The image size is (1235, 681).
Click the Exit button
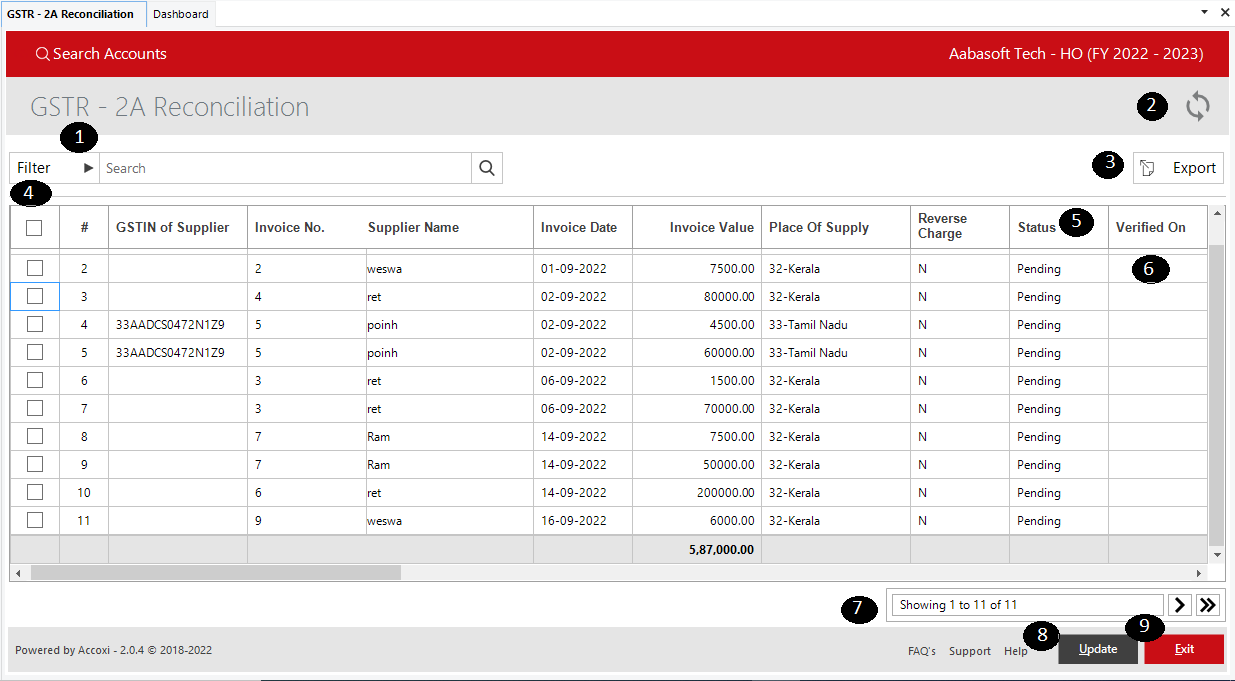click(x=1184, y=649)
